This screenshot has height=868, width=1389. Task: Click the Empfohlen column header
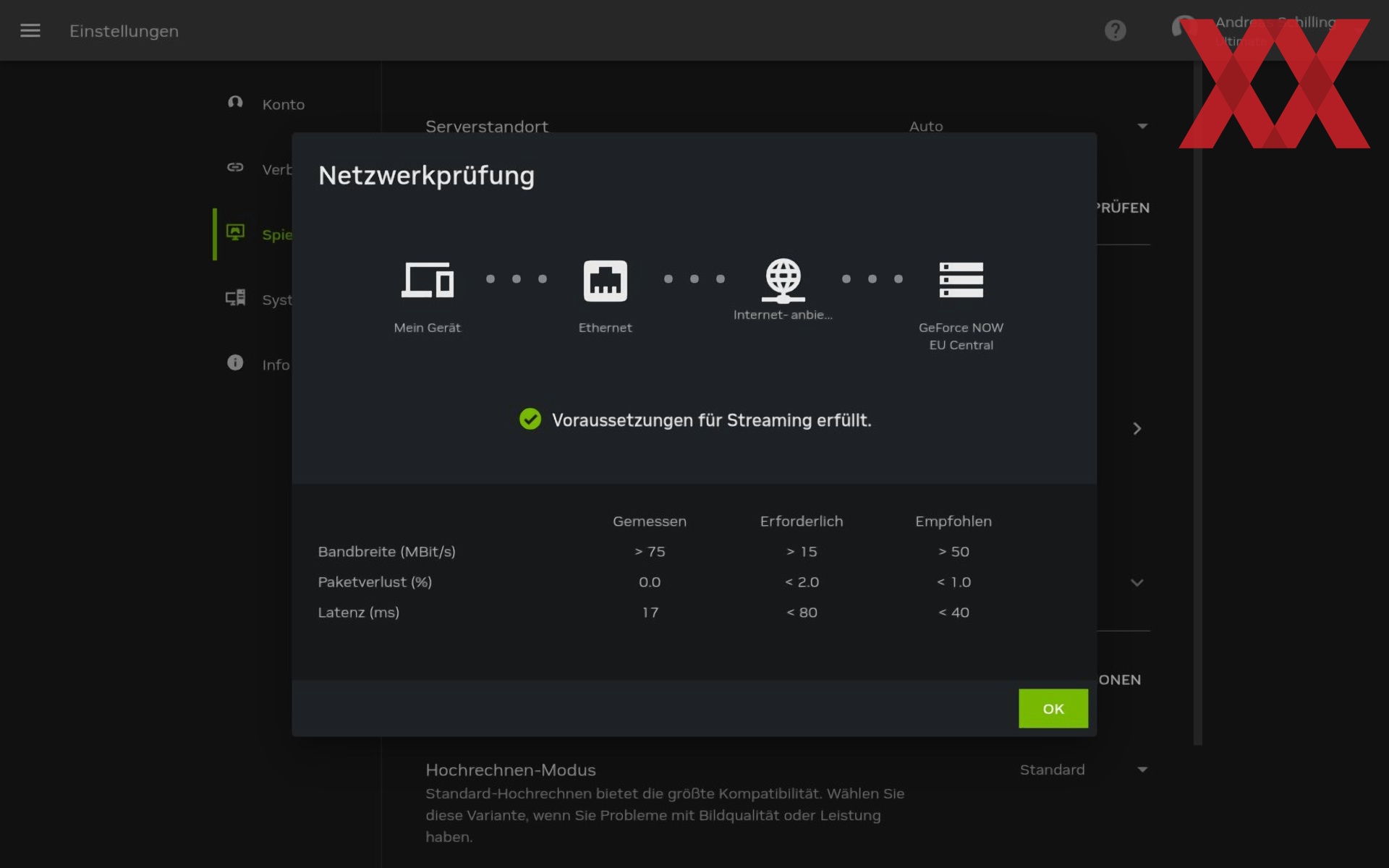coord(953,521)
